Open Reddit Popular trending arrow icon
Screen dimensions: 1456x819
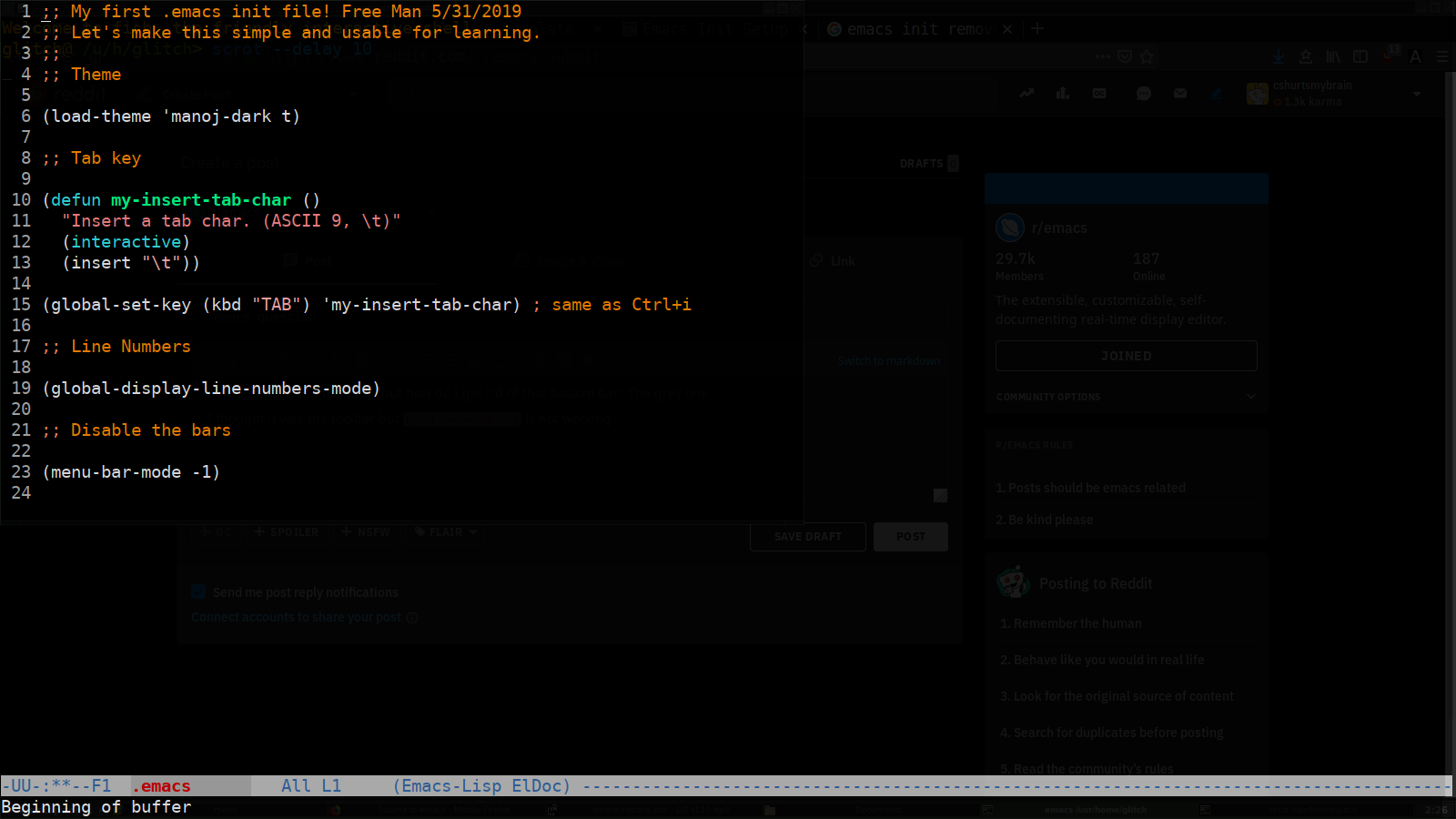[1026, 93]
